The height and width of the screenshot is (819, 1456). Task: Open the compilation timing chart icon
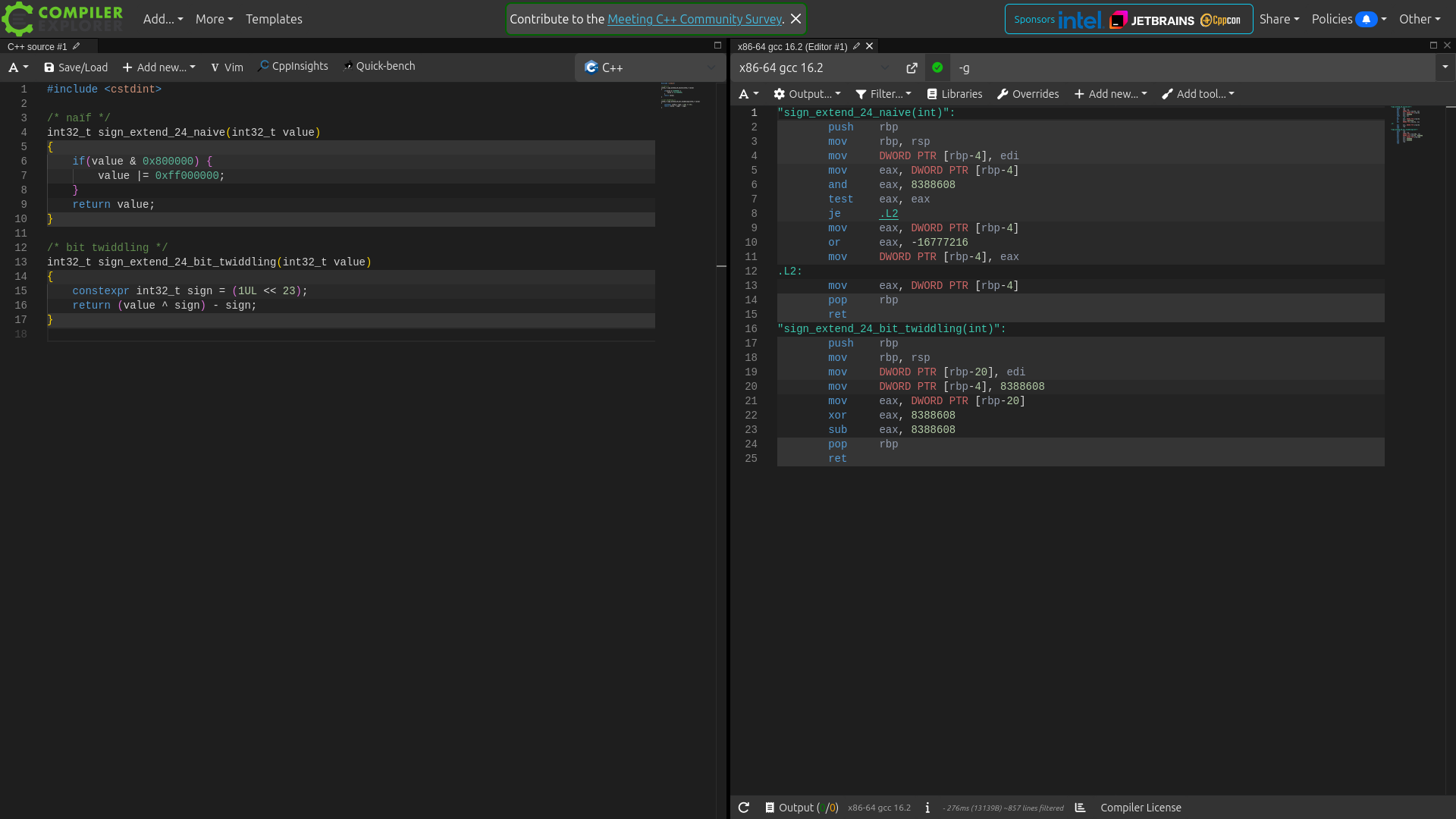(x=1081, y=808)
